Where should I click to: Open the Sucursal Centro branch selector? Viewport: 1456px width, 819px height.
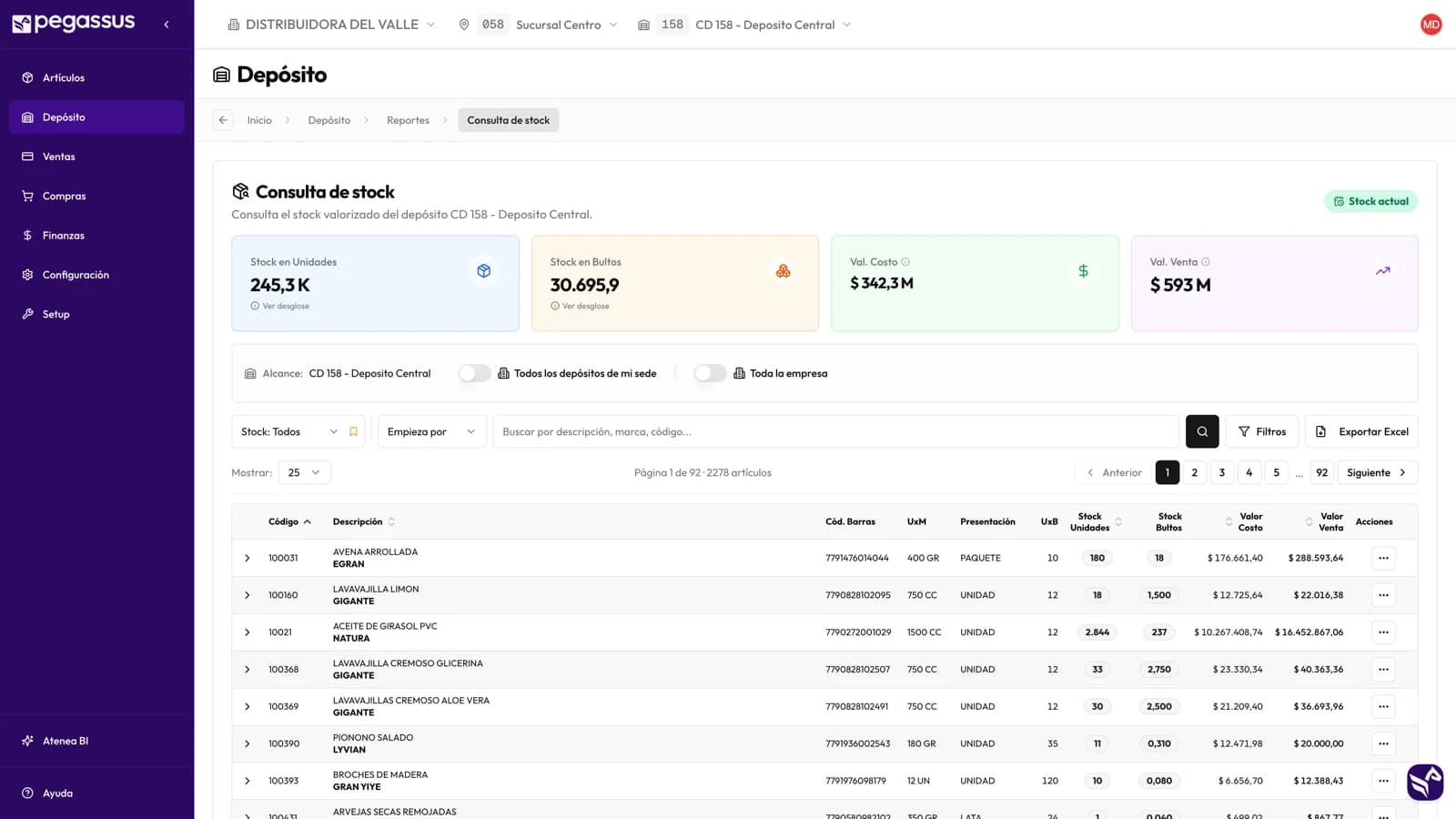(539, 25)
